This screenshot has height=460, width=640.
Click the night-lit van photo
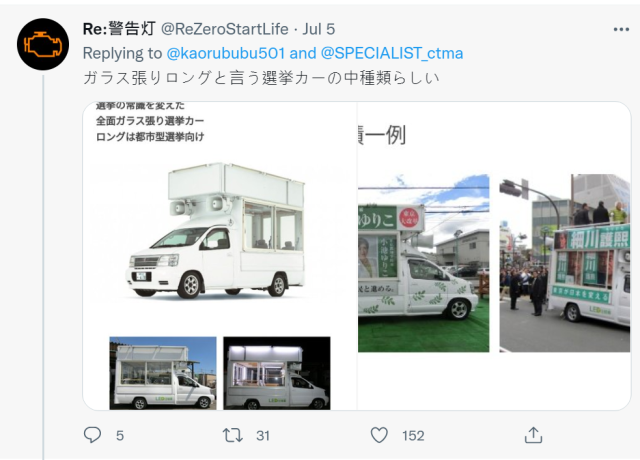pyautogui.click(x=277, y=373)
